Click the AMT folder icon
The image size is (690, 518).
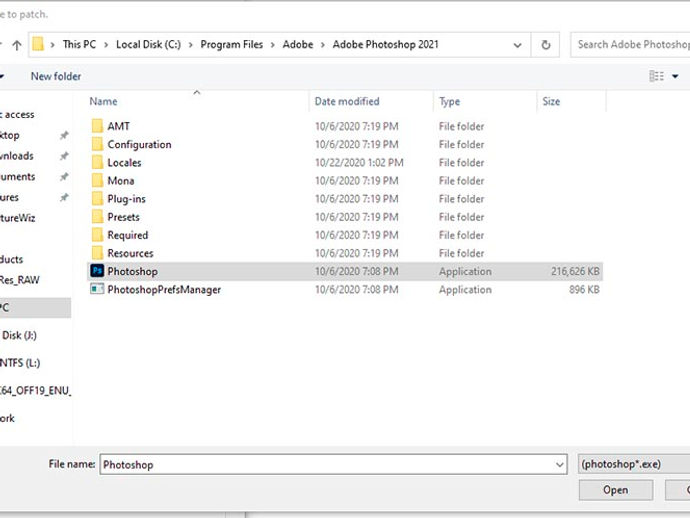coord(97,126)
